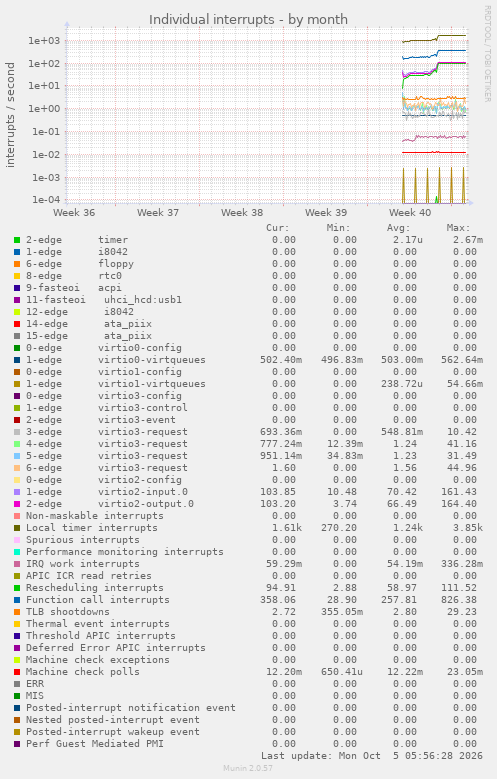Screen dimensions: 497x779
Task: Click the 1.61k current value for Local timer
Action: (287, 528)
